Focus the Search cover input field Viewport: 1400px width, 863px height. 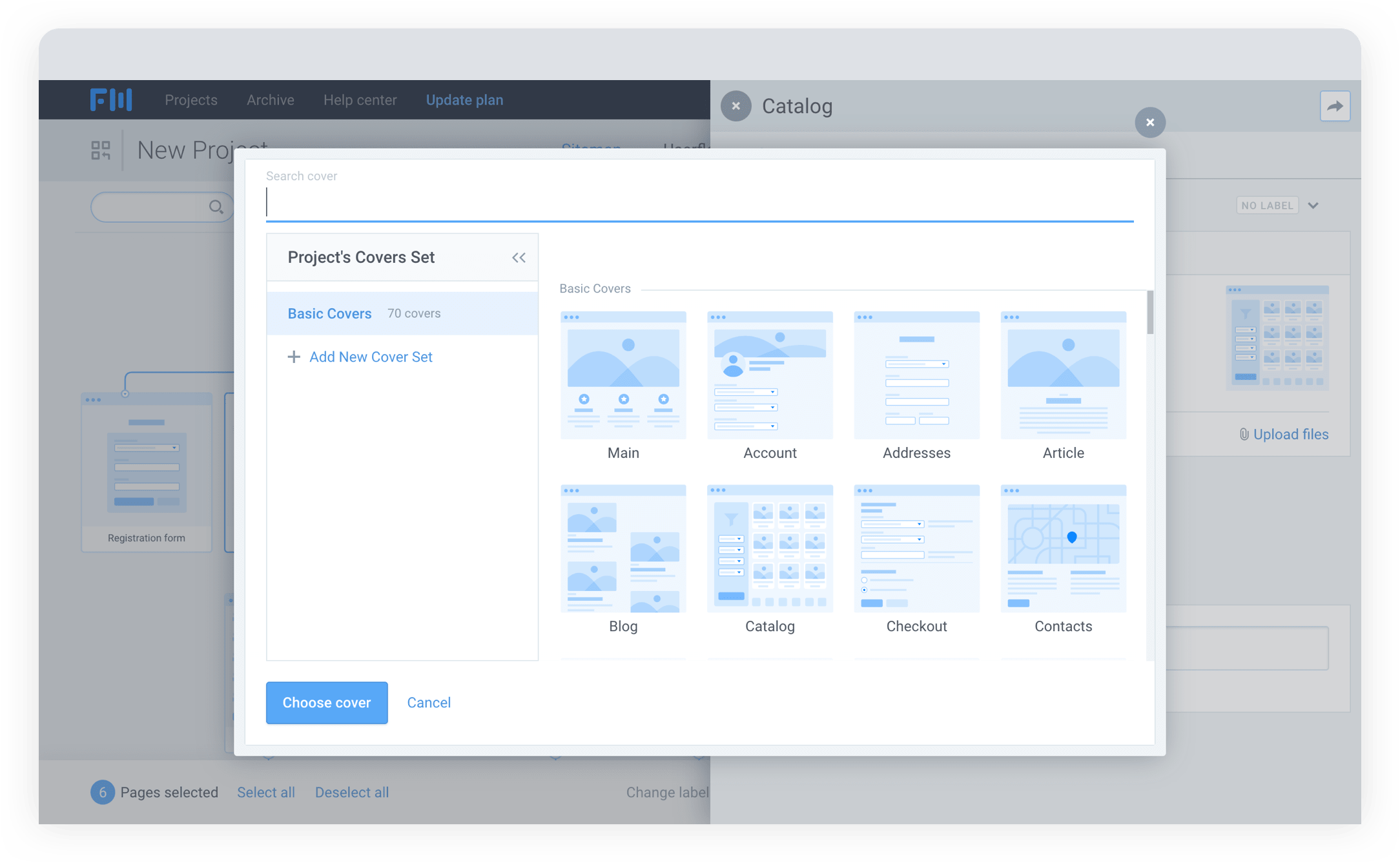point(699,203)
